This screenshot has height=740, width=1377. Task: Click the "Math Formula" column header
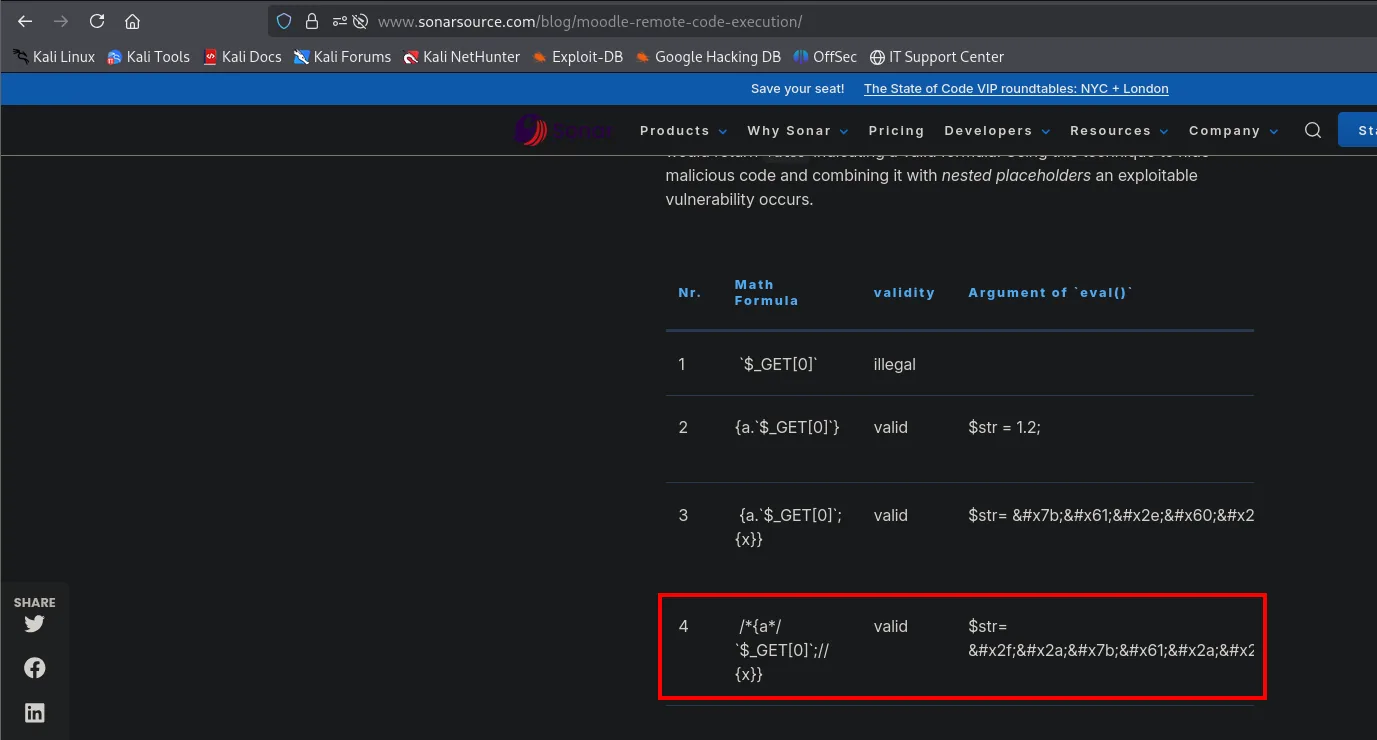coord(766,292)
